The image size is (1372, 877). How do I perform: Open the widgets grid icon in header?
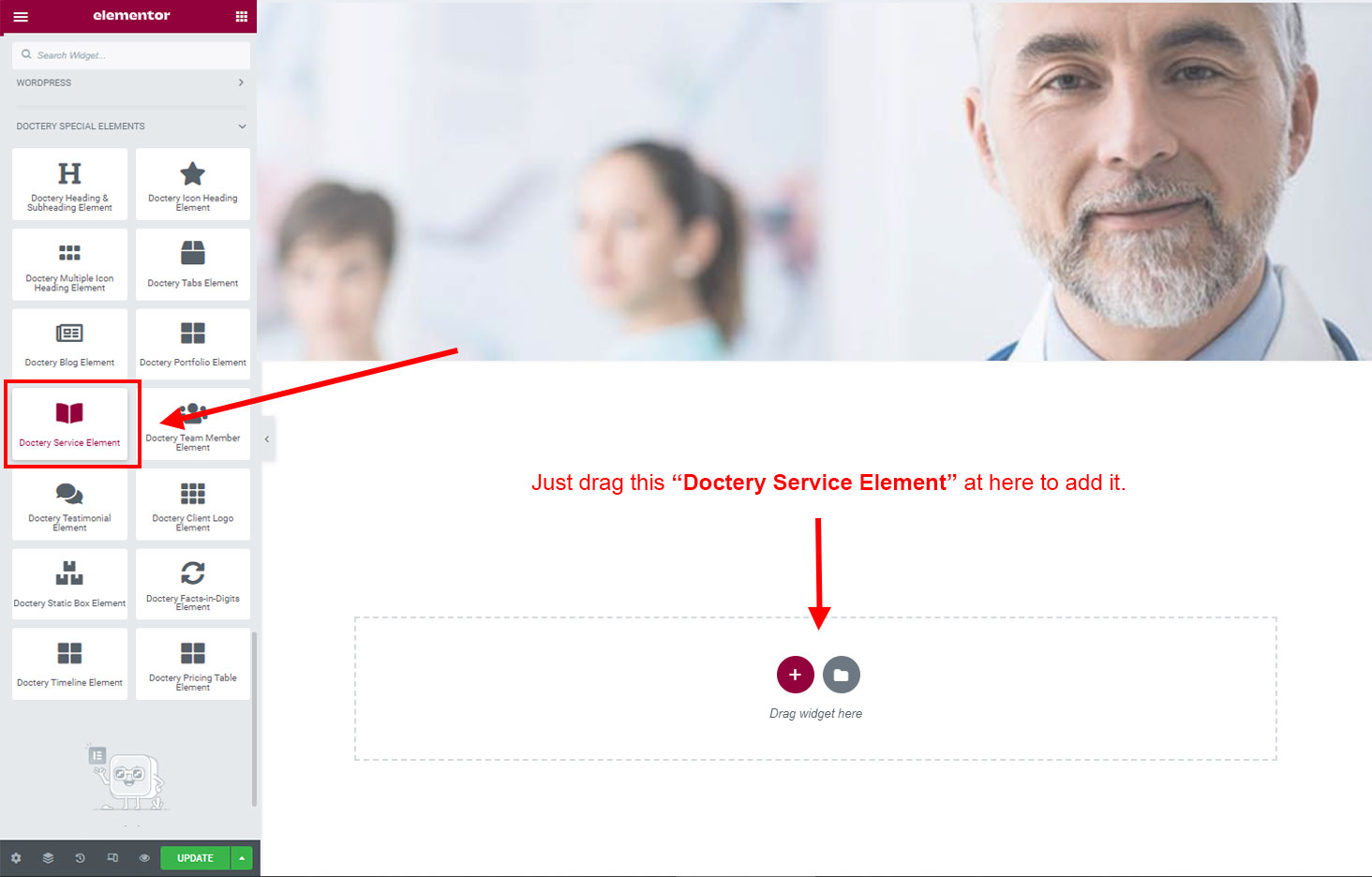(x=241, y=16)
